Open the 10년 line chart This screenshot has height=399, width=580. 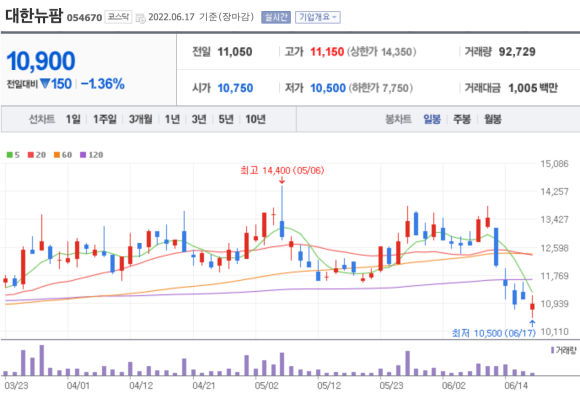(256, 119)
